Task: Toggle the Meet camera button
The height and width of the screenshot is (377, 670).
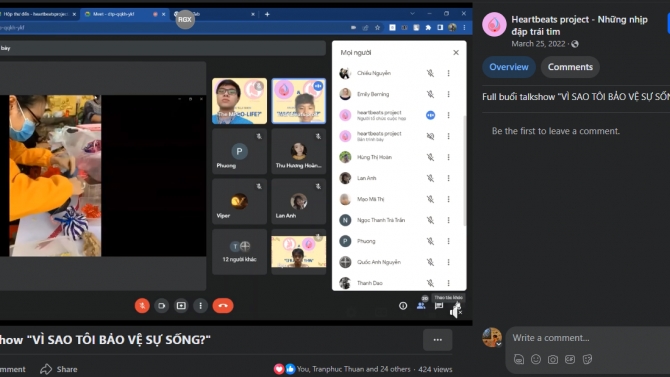Action: pos(162,306)
